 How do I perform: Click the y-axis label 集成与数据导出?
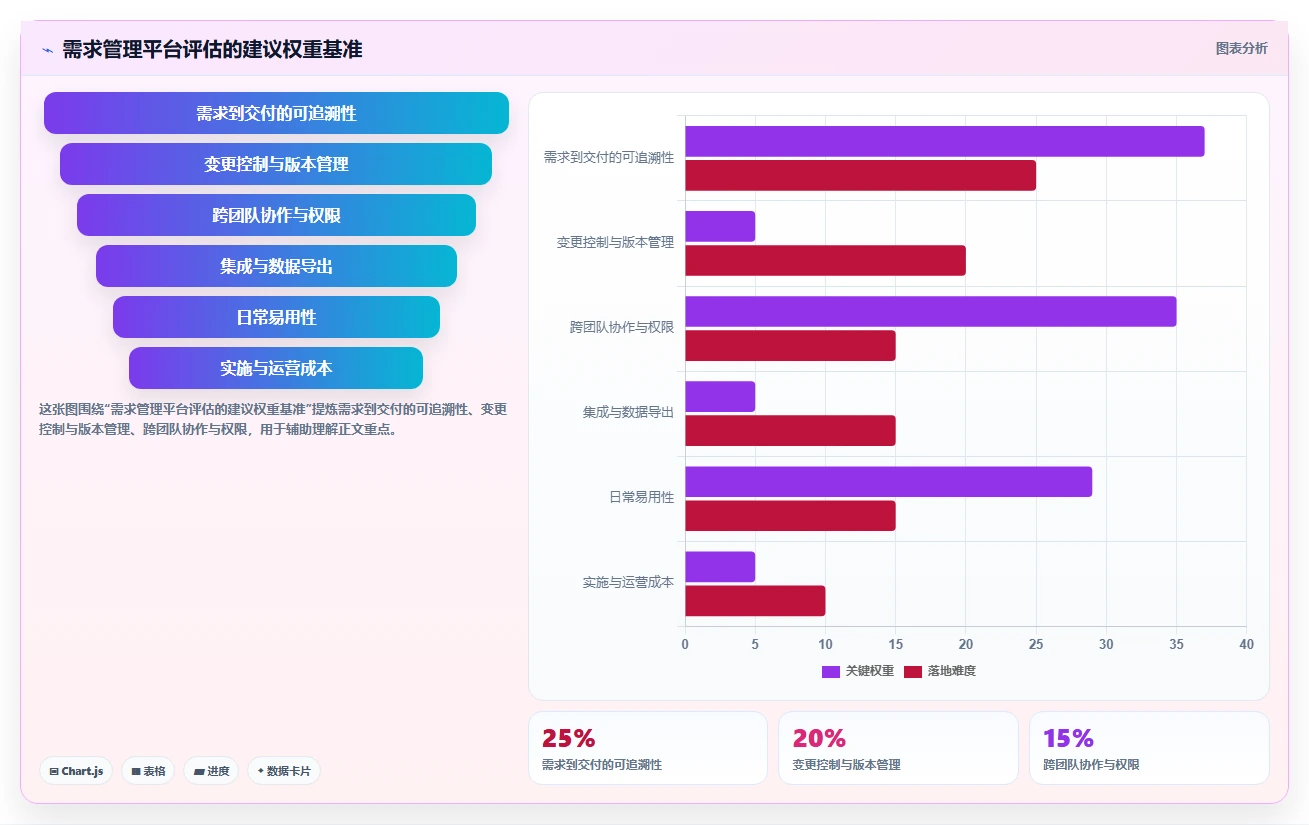(x=629, y=412)
